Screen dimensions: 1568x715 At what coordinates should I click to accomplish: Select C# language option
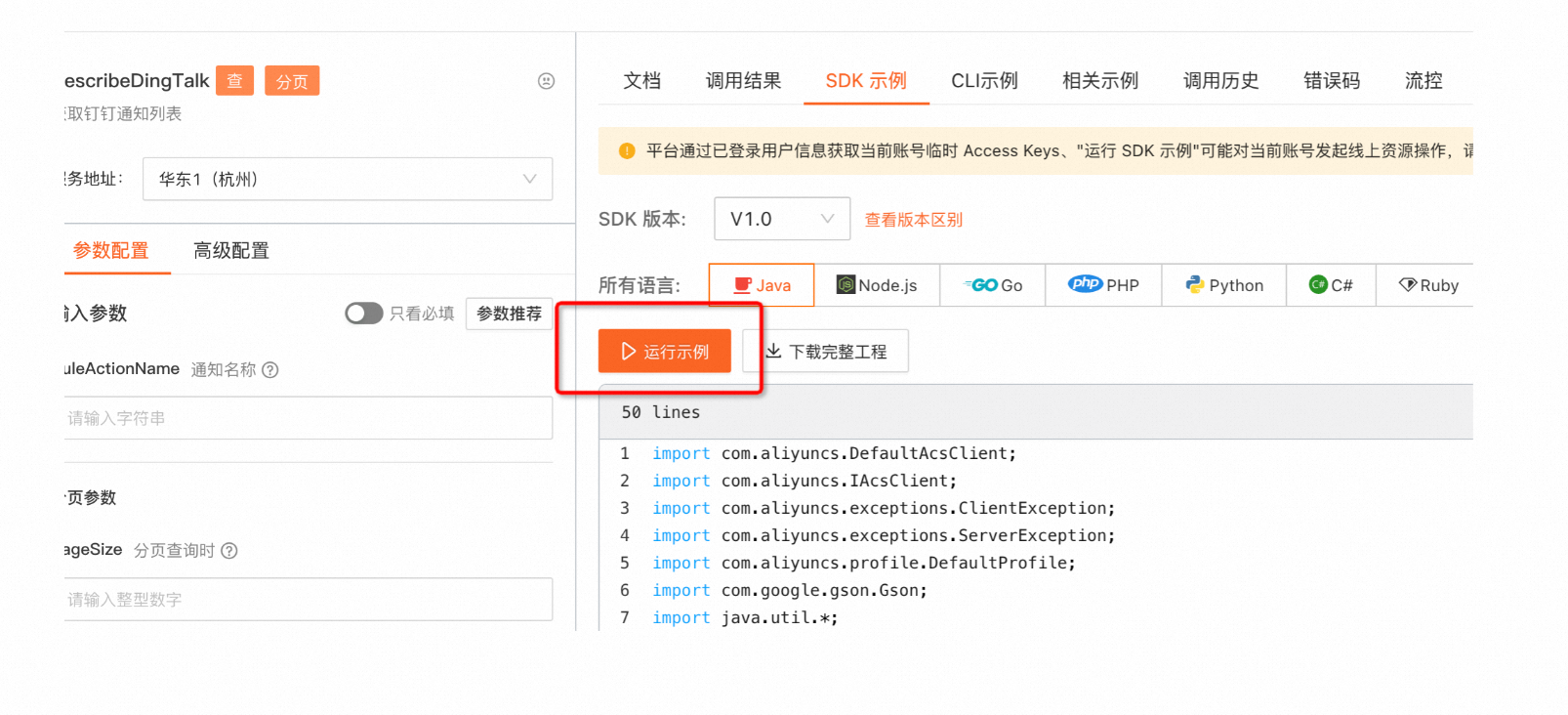click(1331, 285)
